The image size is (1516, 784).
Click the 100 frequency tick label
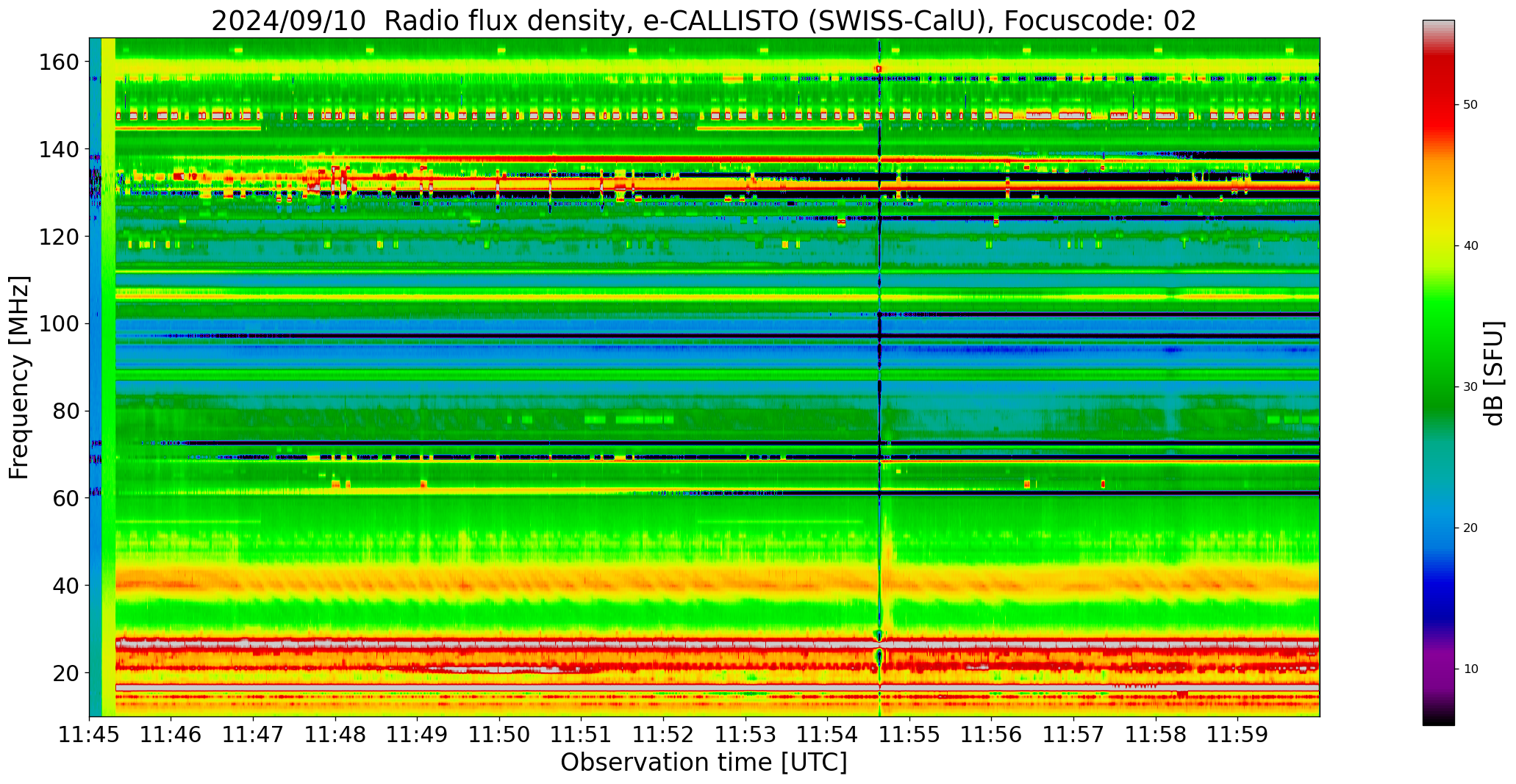click(x=60, y=324)
